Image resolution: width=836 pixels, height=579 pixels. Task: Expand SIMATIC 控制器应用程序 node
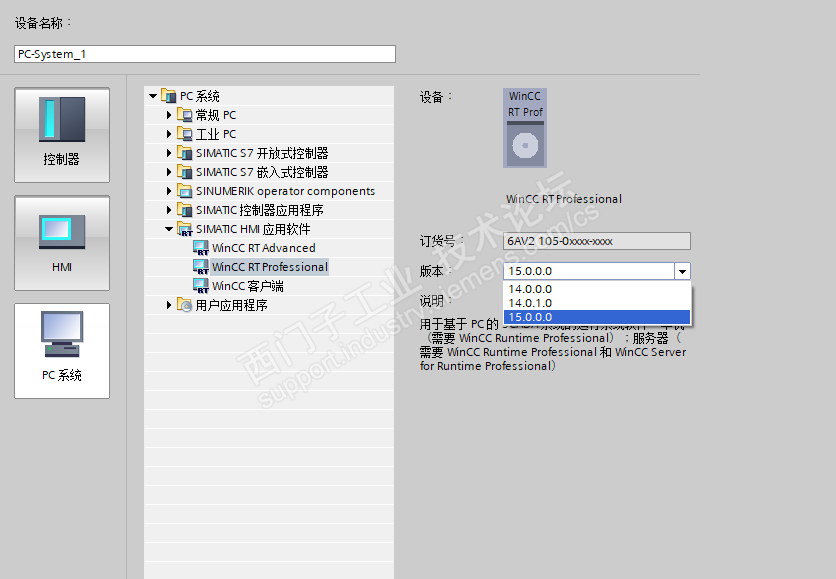click(x=169, y=210)
